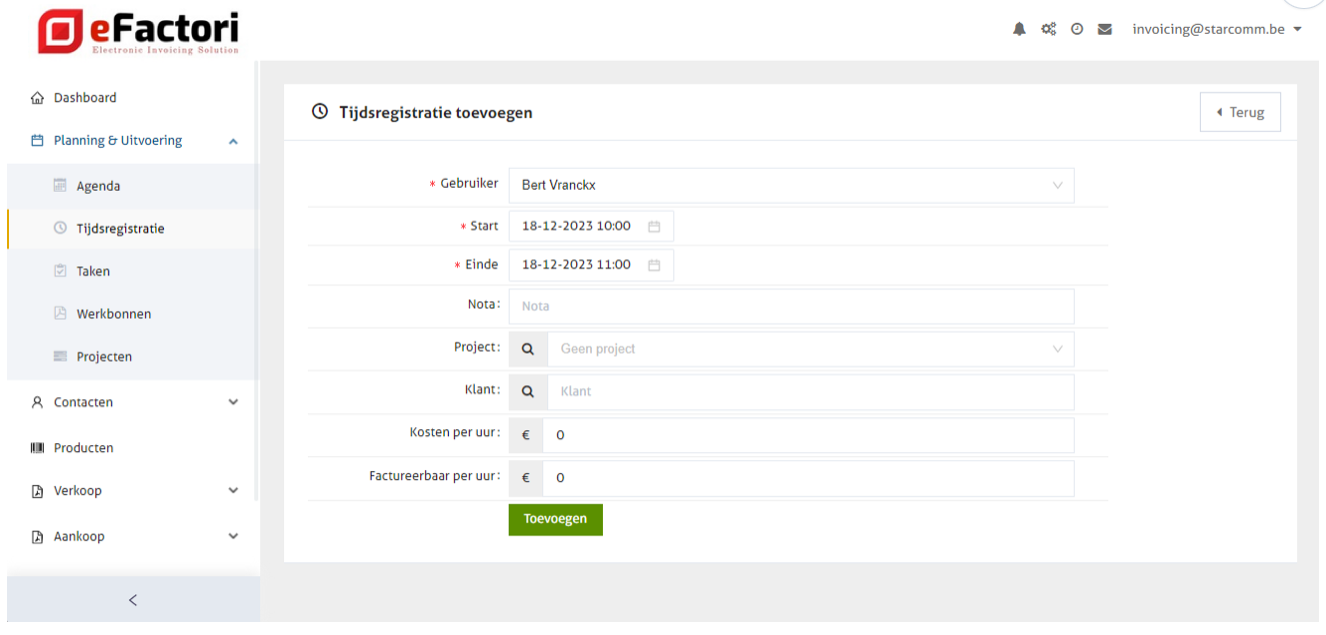Click the green Toevoegen button
This screenshot has width=1326, height=635.
point(555,519)
